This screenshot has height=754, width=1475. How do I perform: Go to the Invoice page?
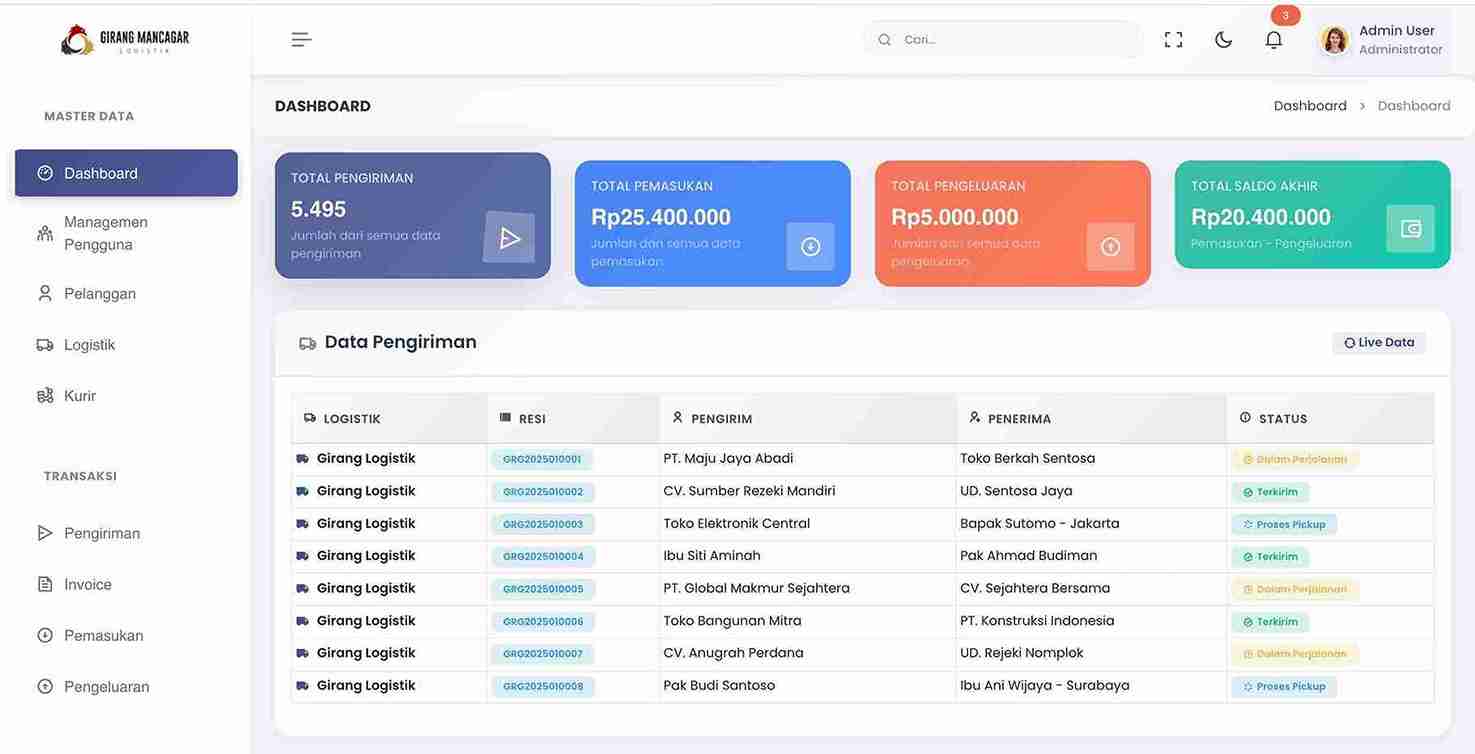pos(88,585)
